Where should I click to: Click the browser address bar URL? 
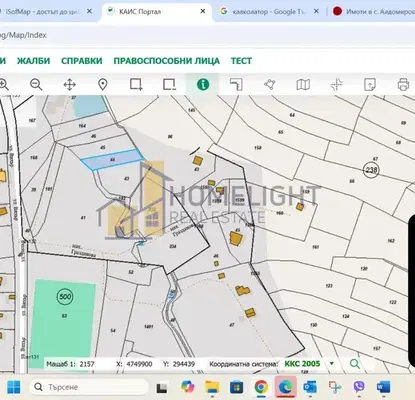click(23, 35)
